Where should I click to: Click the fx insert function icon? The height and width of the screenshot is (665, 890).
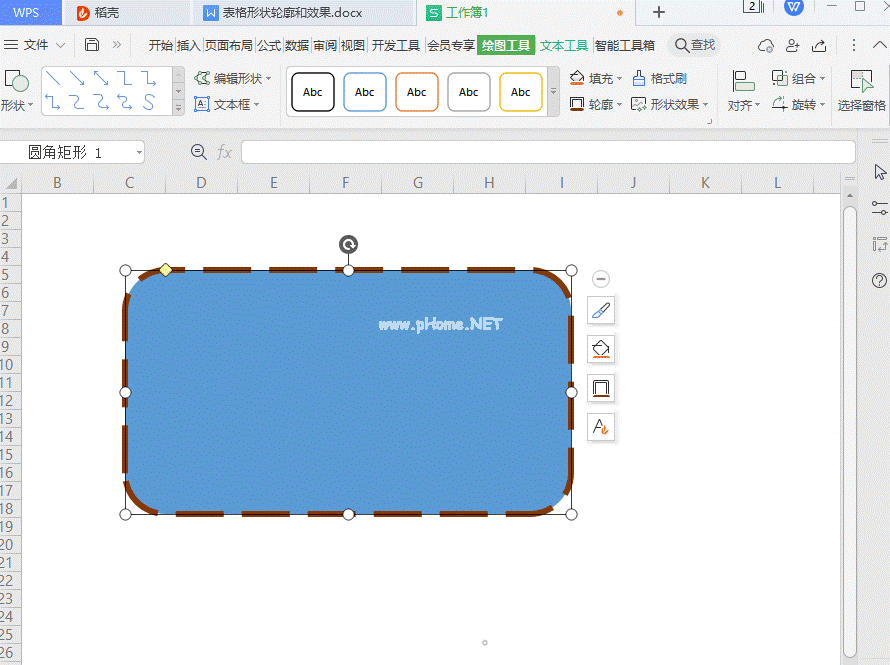coord(224,152)
